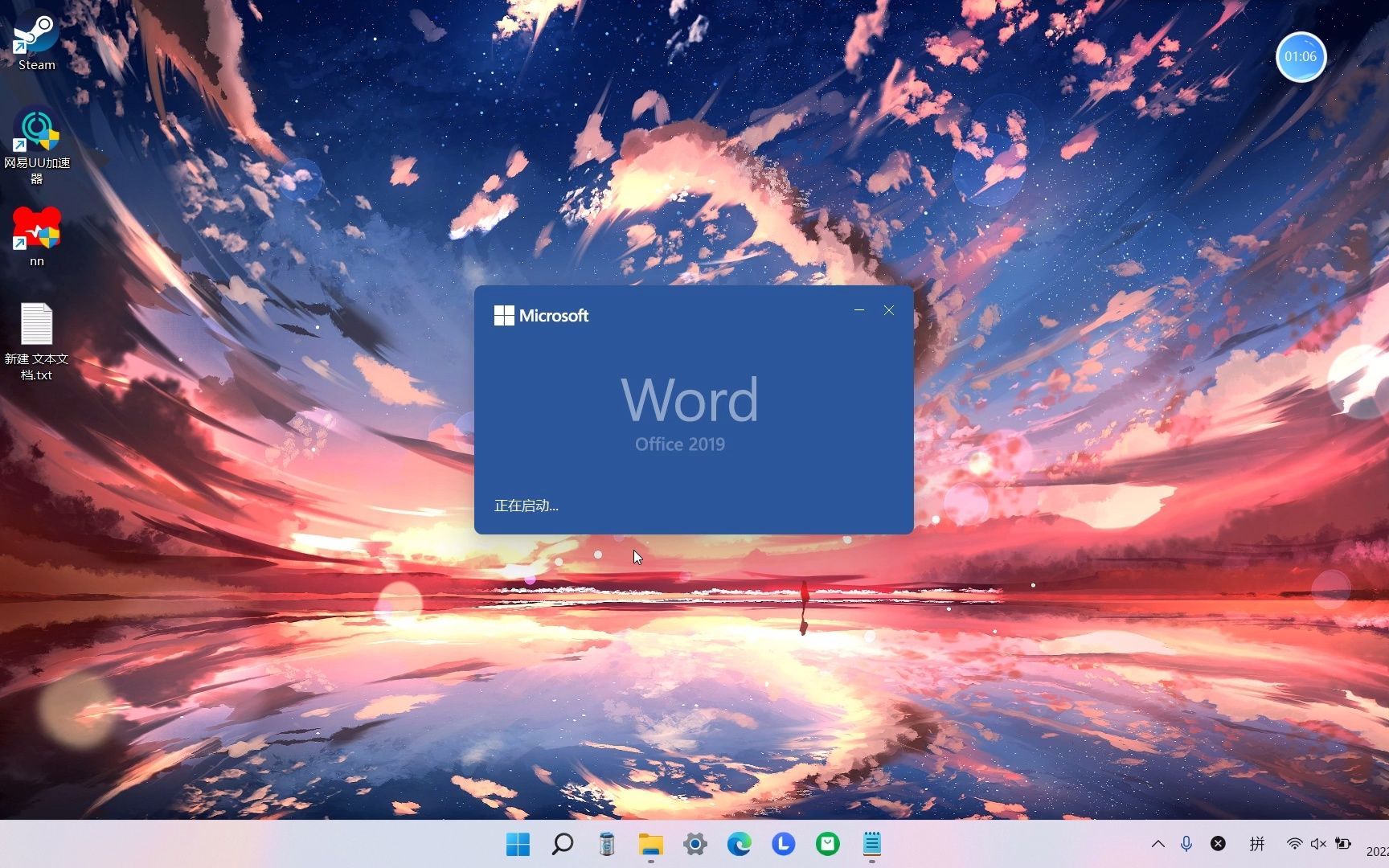The height and width of the screenshot is (868, 1389).
Task: Click the muted volume tray icon
Action: click(x=1318, y=844)
